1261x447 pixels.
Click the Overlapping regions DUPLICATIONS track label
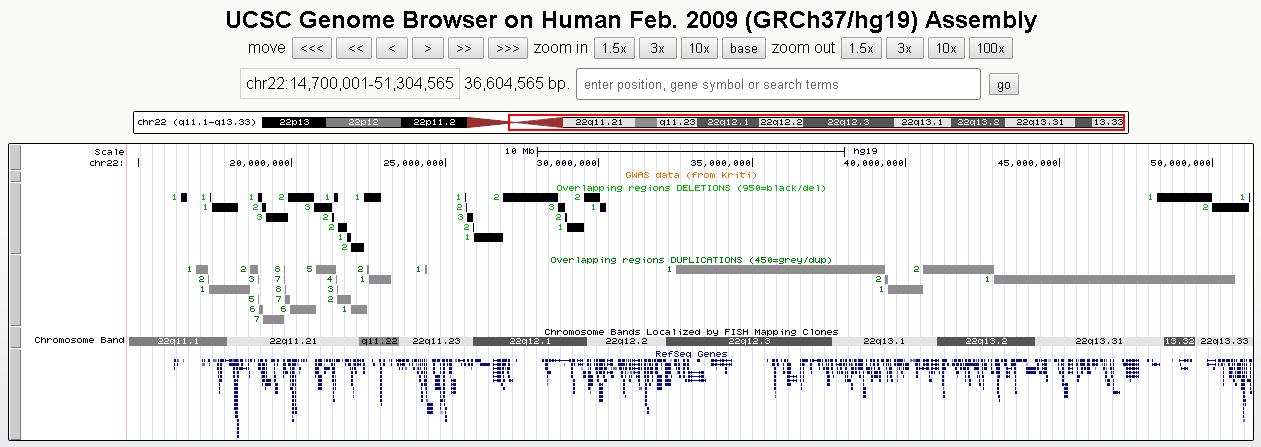pyautogui.click(x=691, y=260)
